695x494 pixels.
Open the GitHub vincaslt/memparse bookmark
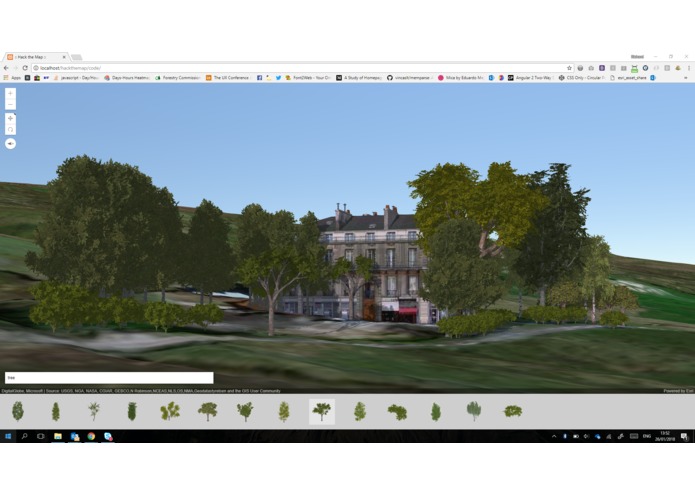(x=410, y=78)
